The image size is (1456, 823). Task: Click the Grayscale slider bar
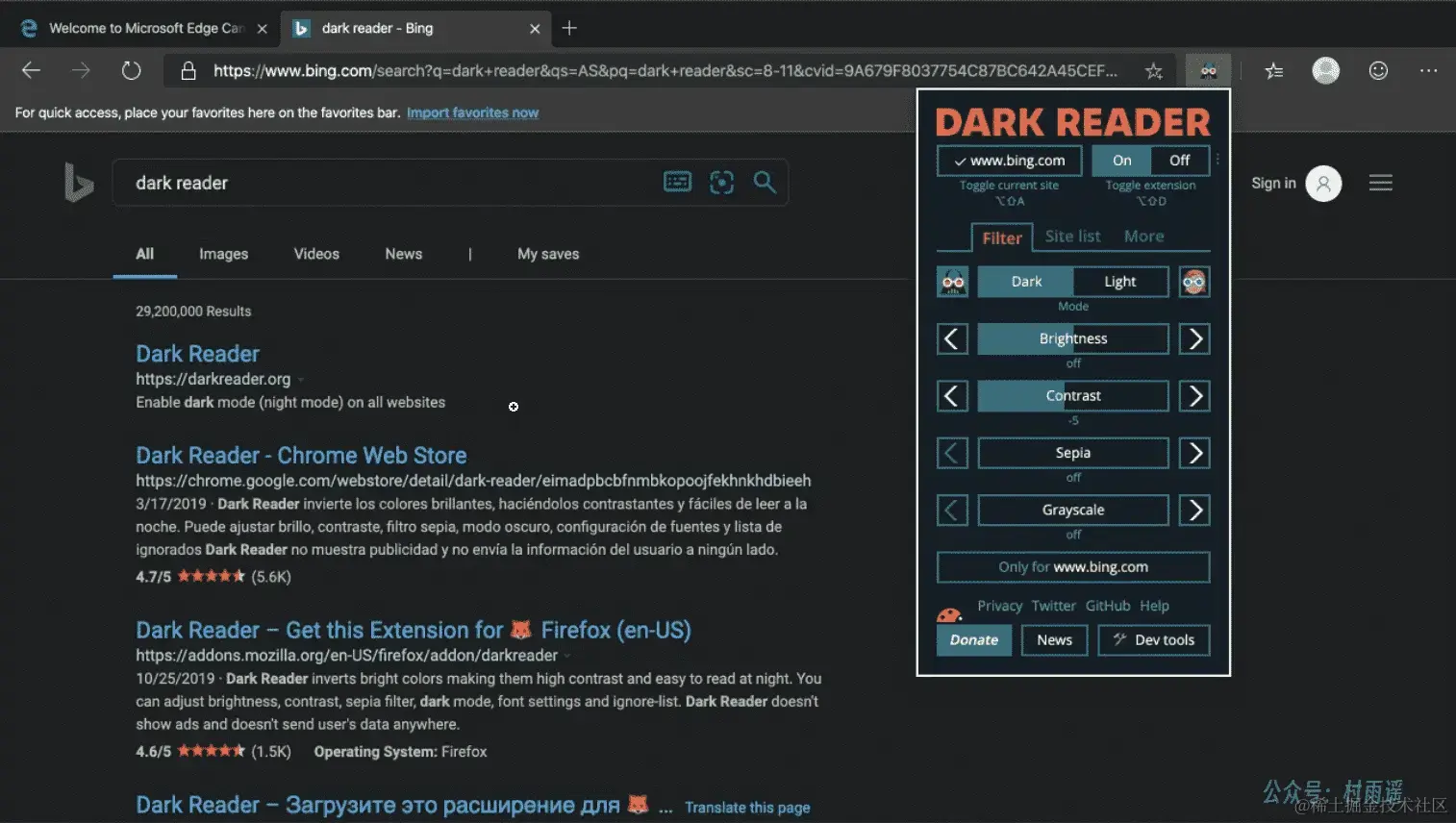pyautogui.click(x=1073, y=511)
